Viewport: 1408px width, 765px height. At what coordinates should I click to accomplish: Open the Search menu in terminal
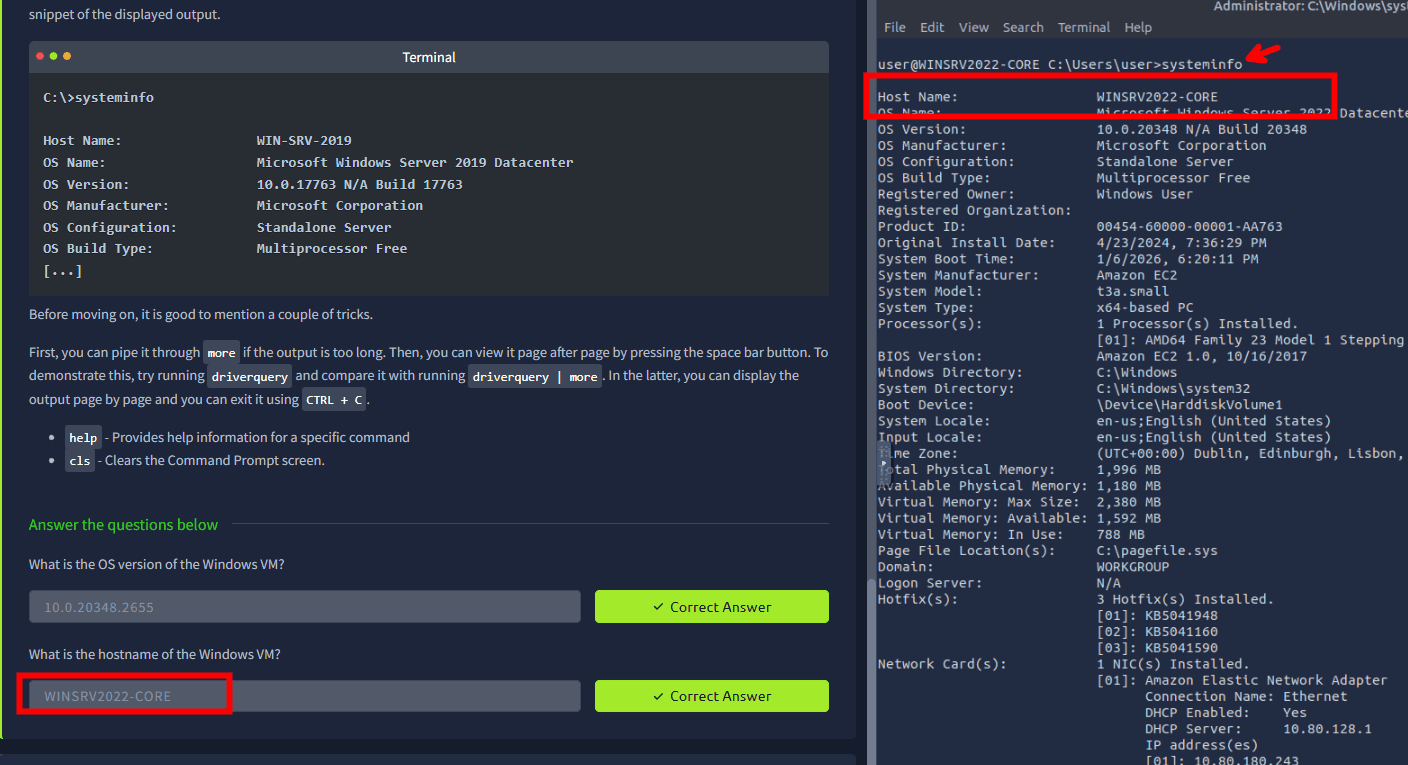click(x=1023, y=27)
